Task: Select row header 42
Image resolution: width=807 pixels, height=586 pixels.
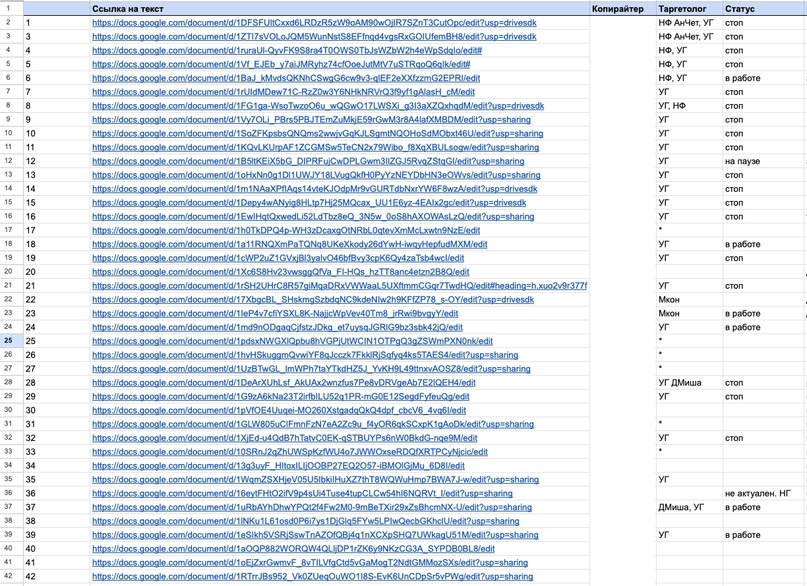Action: pyautogui.click(x=9, y=576)
